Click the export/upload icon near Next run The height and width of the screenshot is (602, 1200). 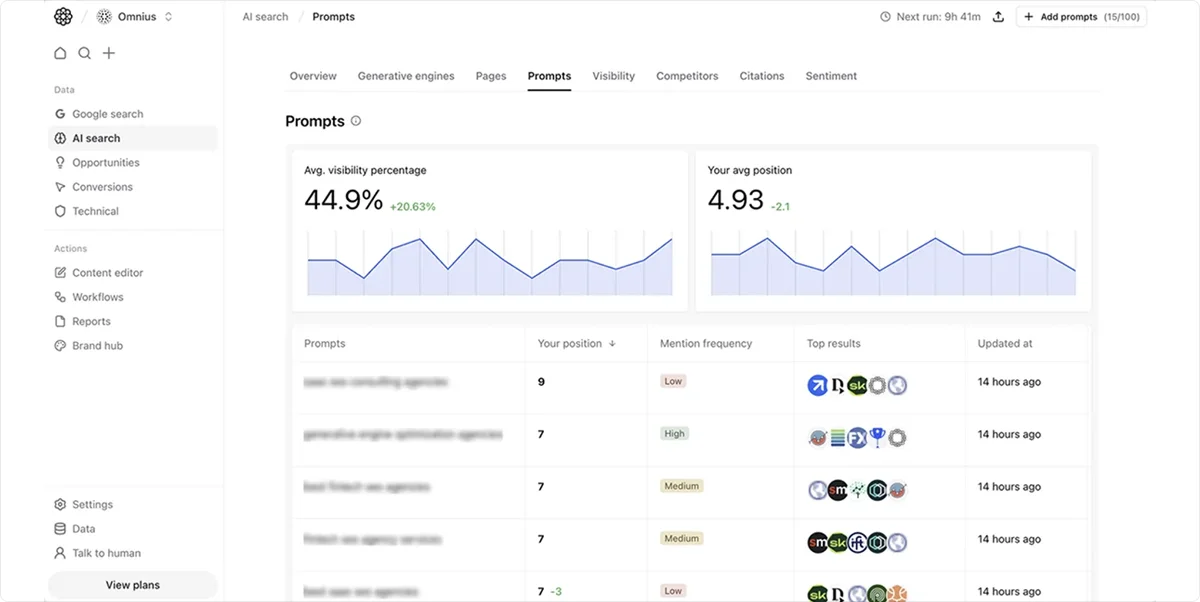click(998, 16)
